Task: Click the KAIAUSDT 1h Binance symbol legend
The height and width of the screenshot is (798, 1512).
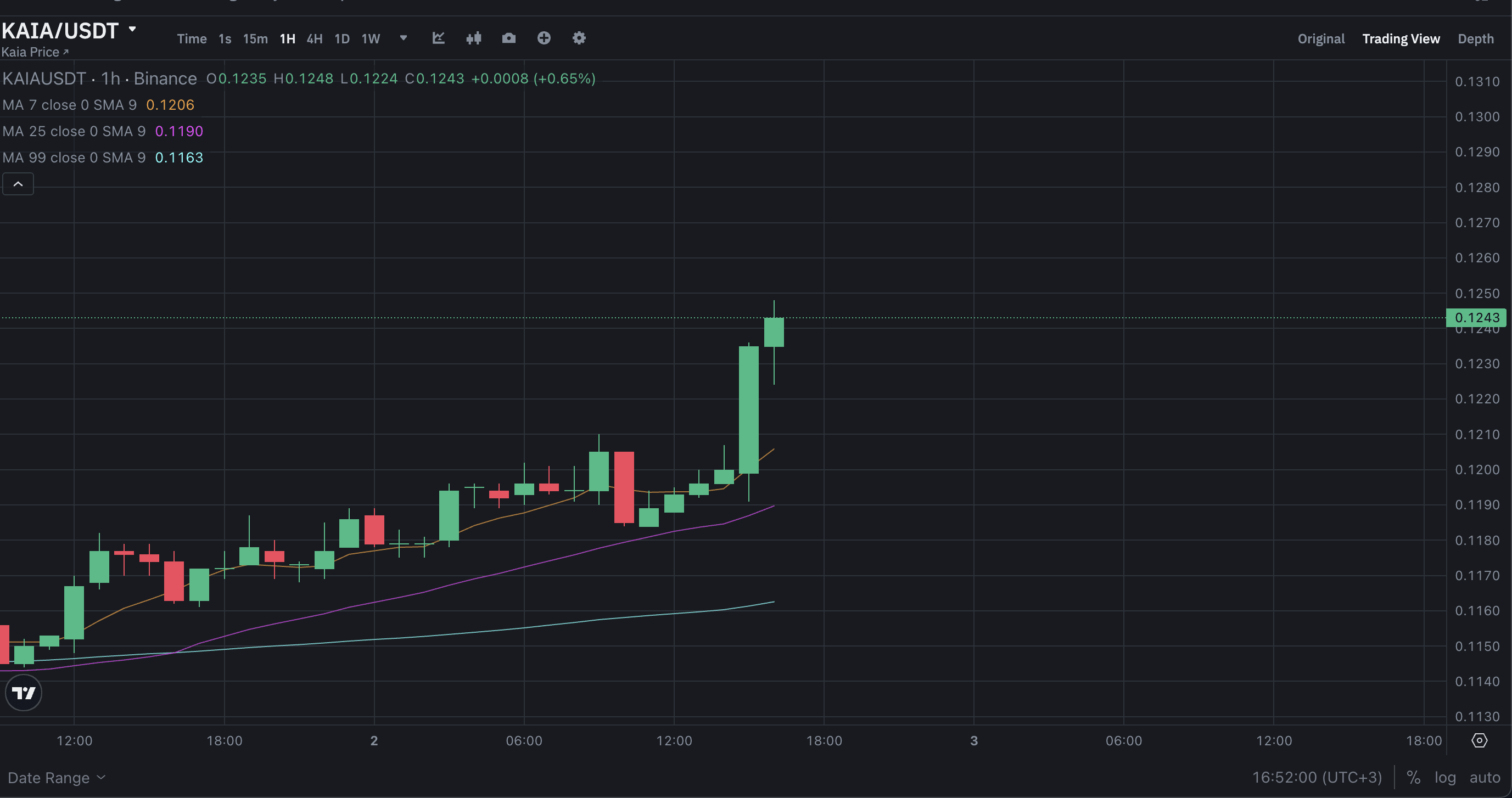Action: pos(100,78)
